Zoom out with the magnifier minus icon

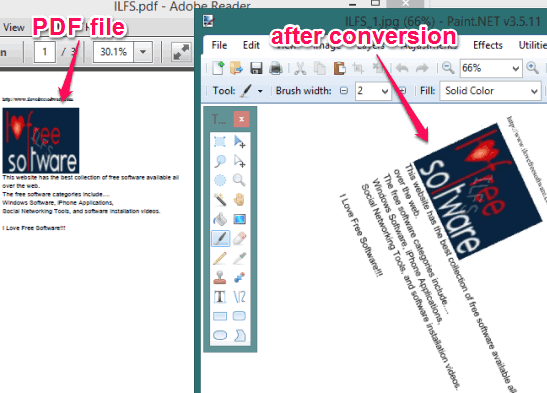point(448,68)
